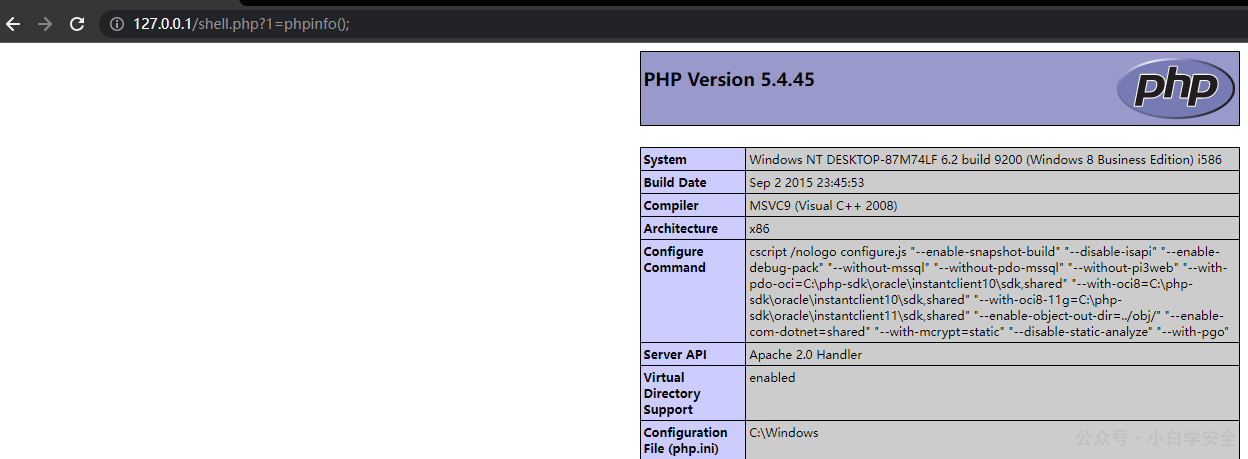Screen dimensions: 1248x459
Task: Select the x86 architecture value
Action: pyautogui.click(x=759, y=229)
